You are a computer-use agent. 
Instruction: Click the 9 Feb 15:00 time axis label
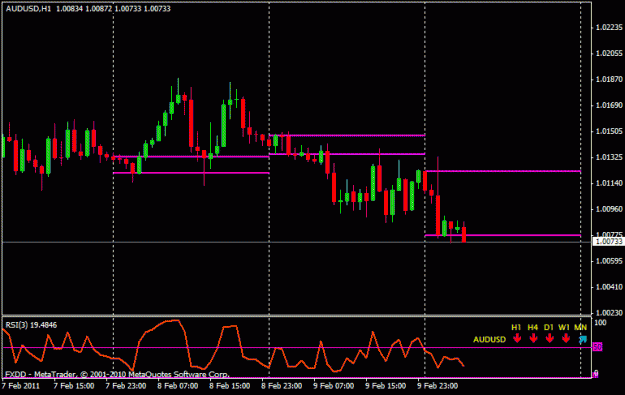[385, 386]
